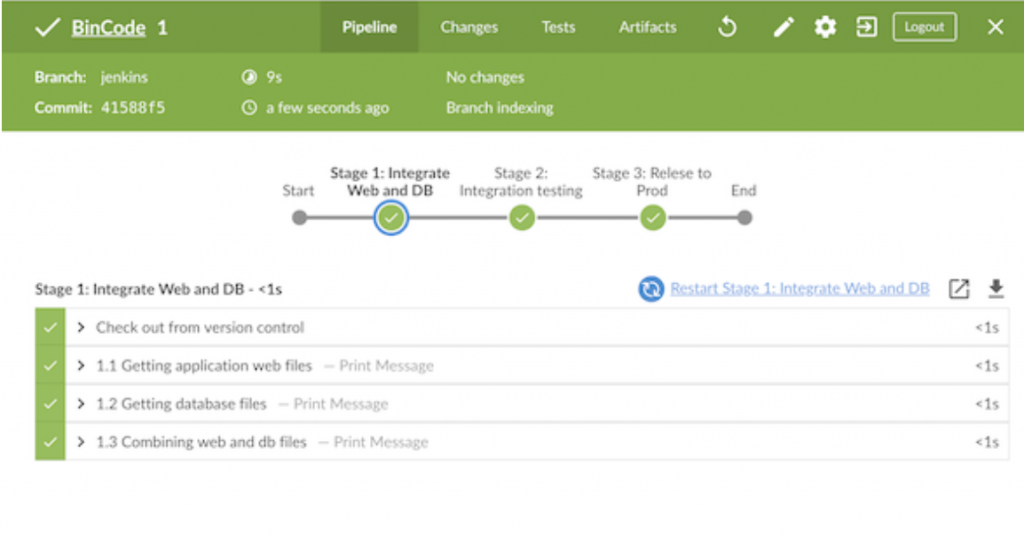The height and width of the screenshot is (543, 1024).
Task: Click the rerun pipeline icon in header
Action: (x=727, y=27)
